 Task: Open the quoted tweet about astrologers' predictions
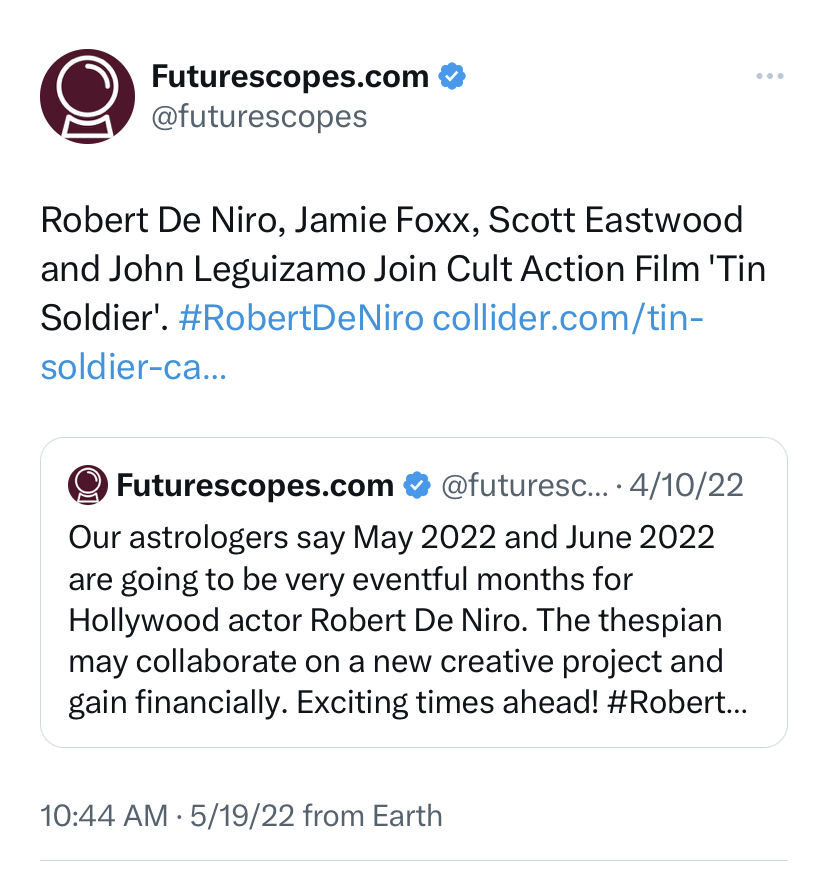[x=414, y=593]
